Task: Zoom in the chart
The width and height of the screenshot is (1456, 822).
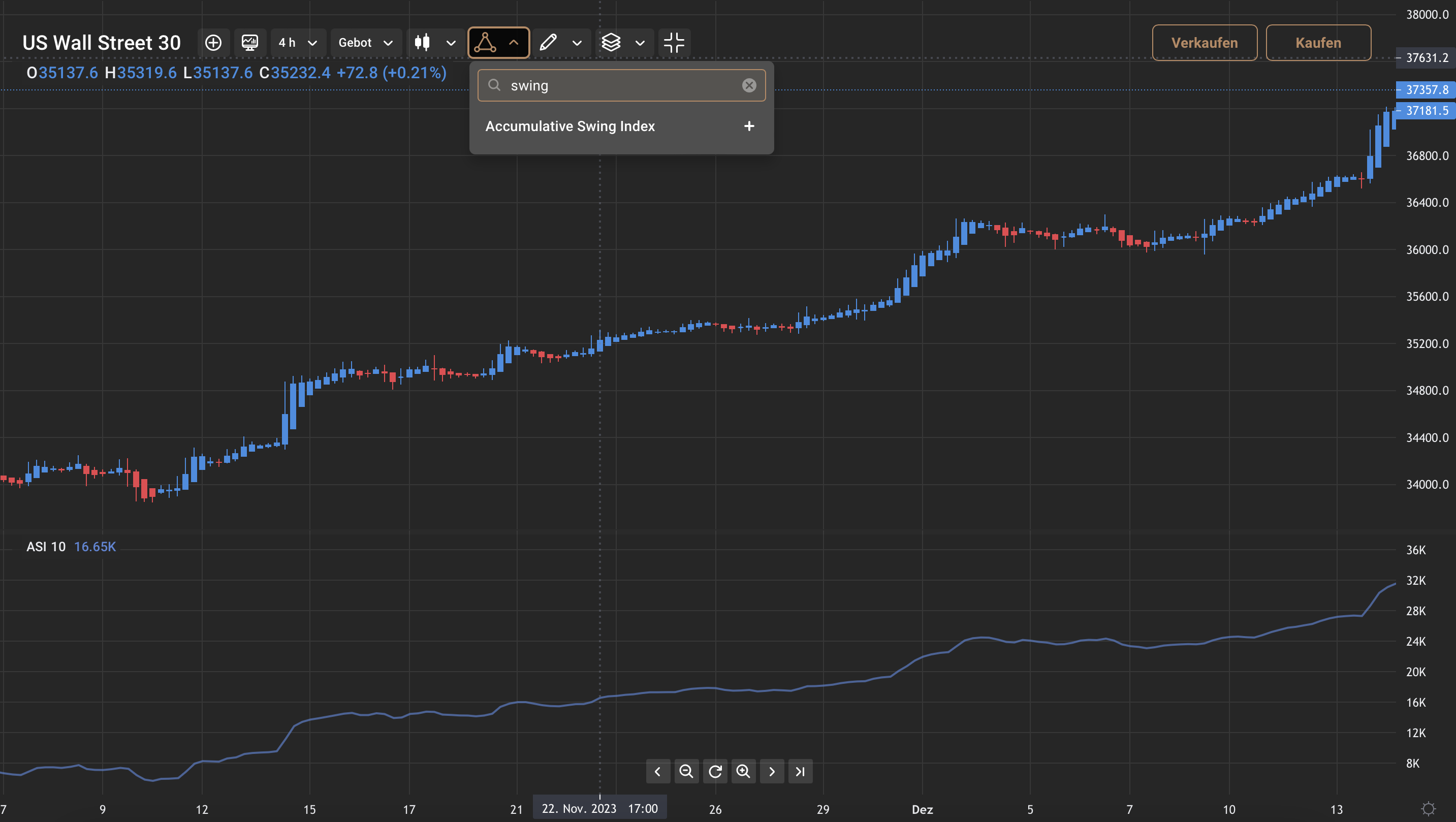Action: click(x=743, y=771)
